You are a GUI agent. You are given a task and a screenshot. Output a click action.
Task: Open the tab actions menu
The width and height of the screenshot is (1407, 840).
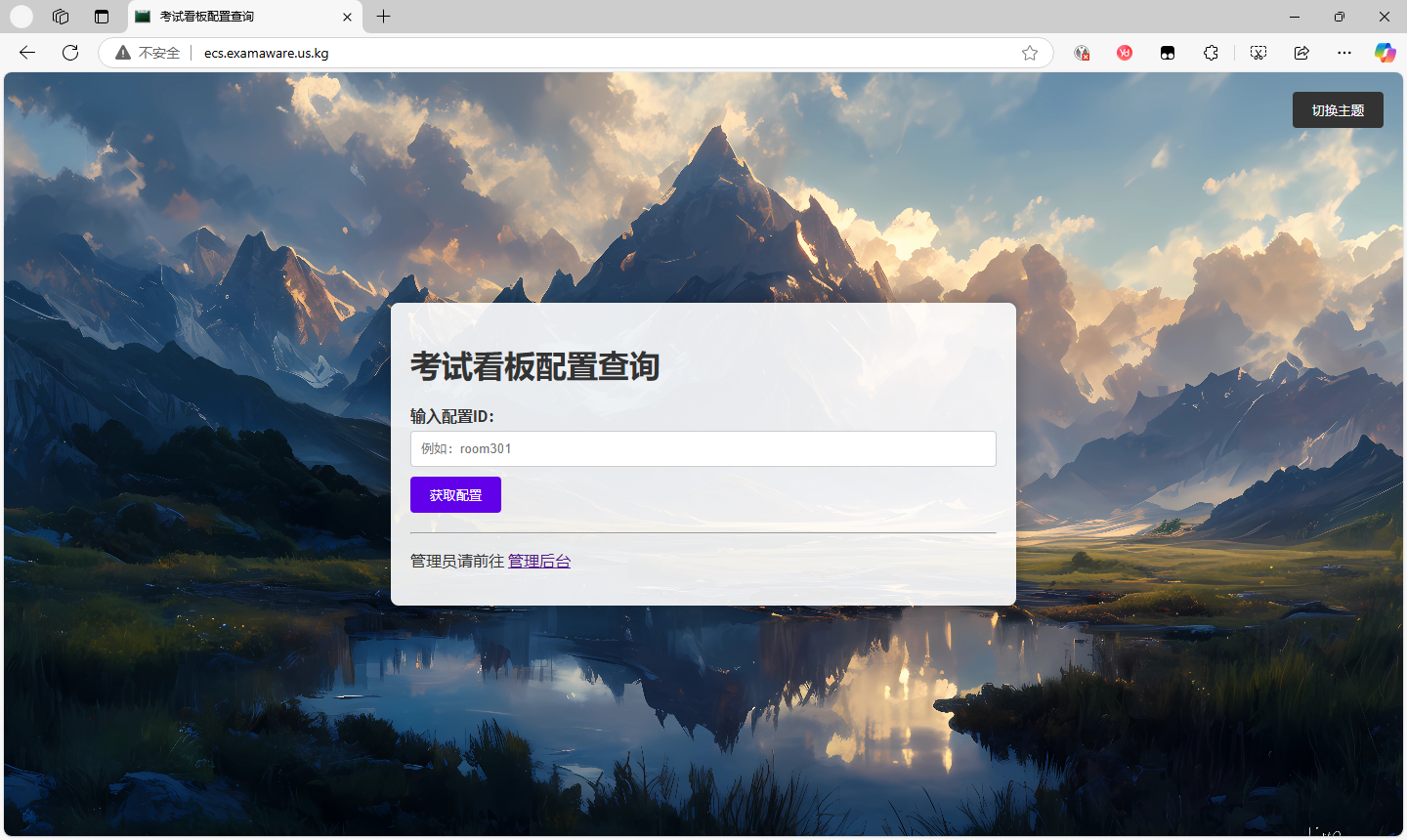(x=102, y=17)
